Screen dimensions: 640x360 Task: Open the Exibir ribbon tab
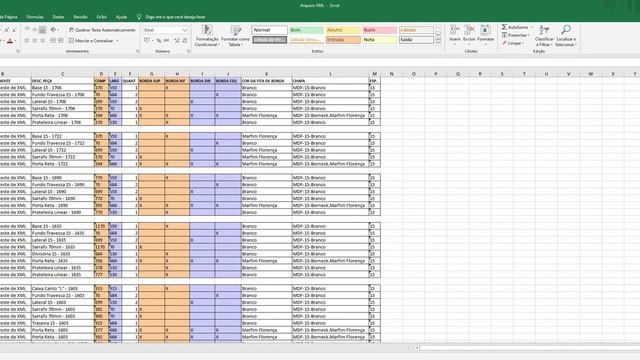(102, 17)
